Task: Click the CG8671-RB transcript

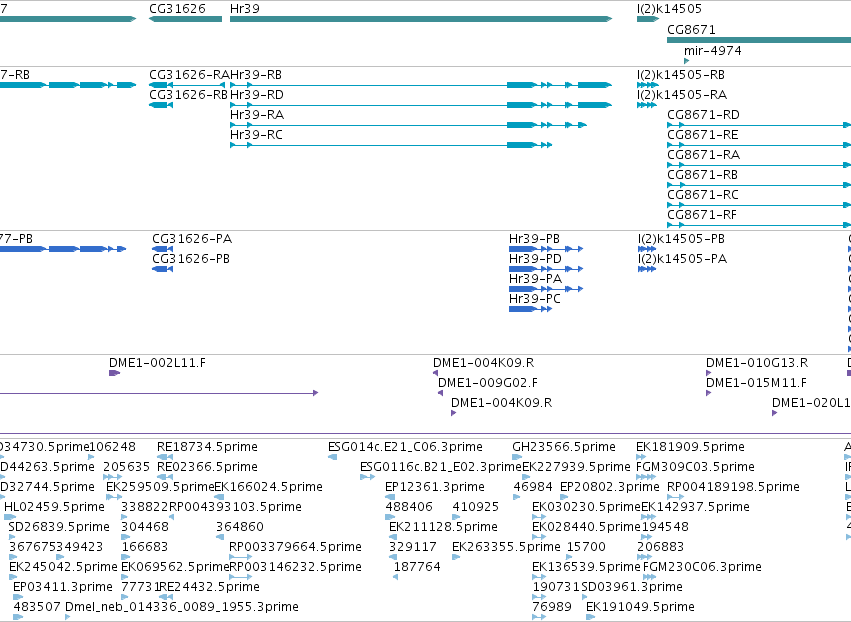Action: pyautogui.click(x=702, y=175)
